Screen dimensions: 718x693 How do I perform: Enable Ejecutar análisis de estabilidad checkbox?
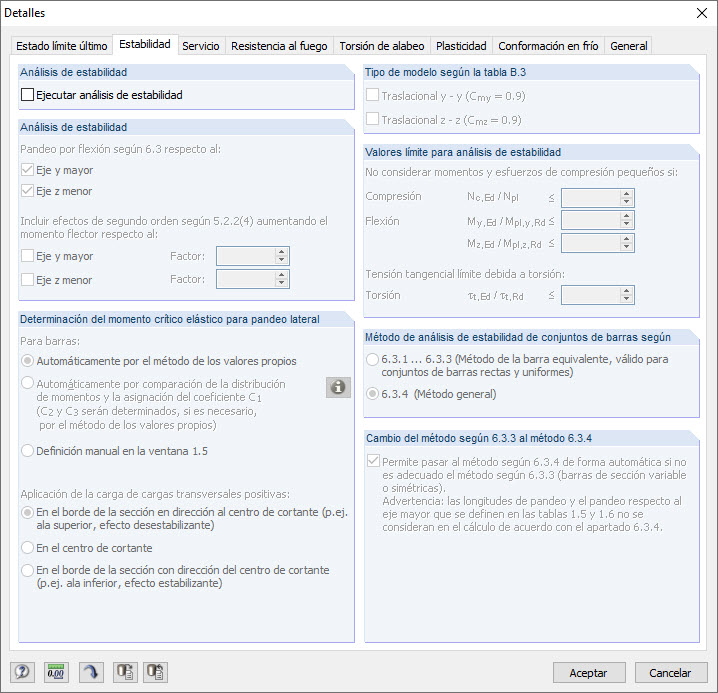[27, 95]
